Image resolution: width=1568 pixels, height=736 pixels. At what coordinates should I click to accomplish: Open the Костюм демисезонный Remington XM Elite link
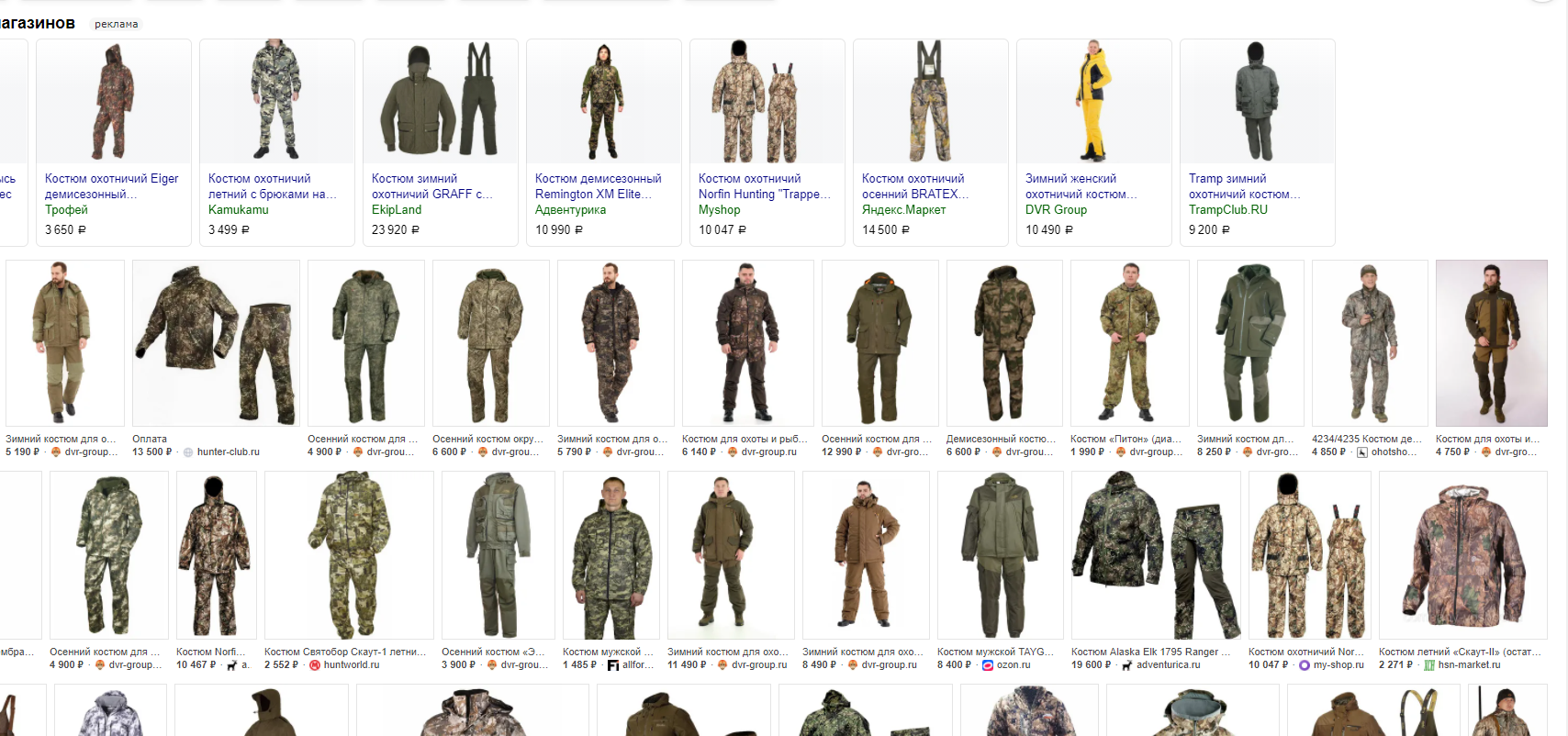click(x=599, y=186)
